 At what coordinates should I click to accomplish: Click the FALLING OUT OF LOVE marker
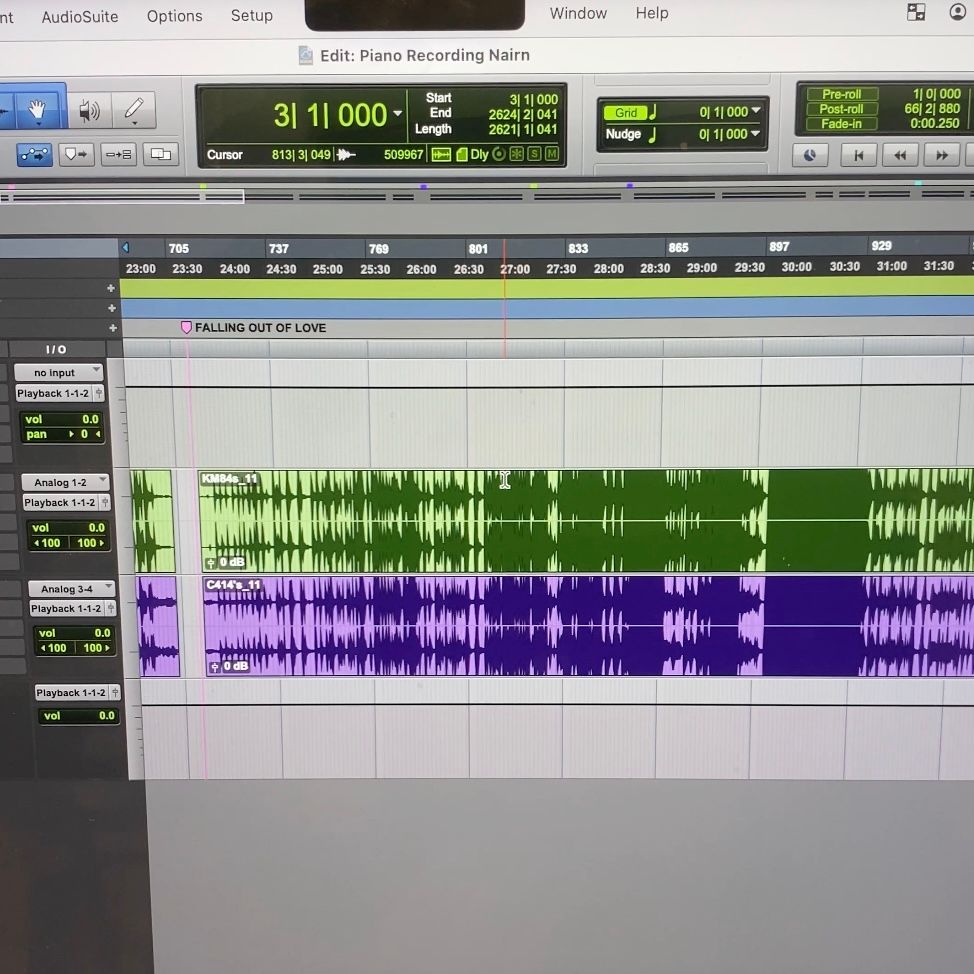click(186, 328)
